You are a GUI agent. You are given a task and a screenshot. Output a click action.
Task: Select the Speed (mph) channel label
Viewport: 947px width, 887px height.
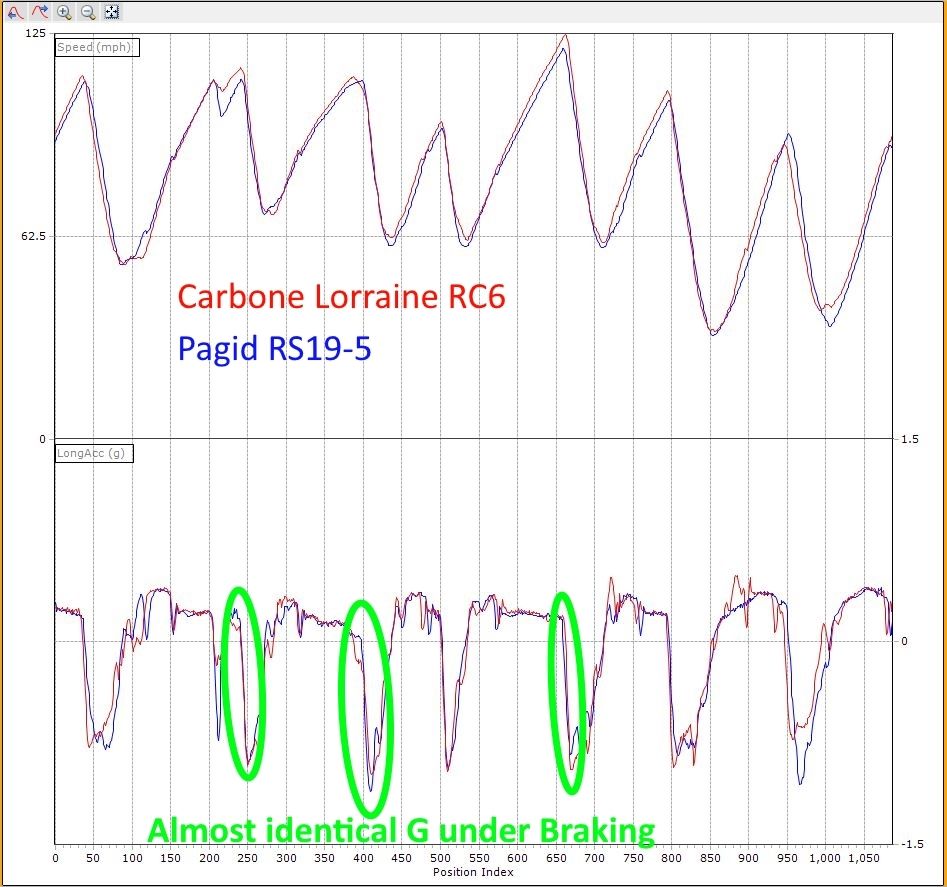pyautogui.click(x=96, y=47)
